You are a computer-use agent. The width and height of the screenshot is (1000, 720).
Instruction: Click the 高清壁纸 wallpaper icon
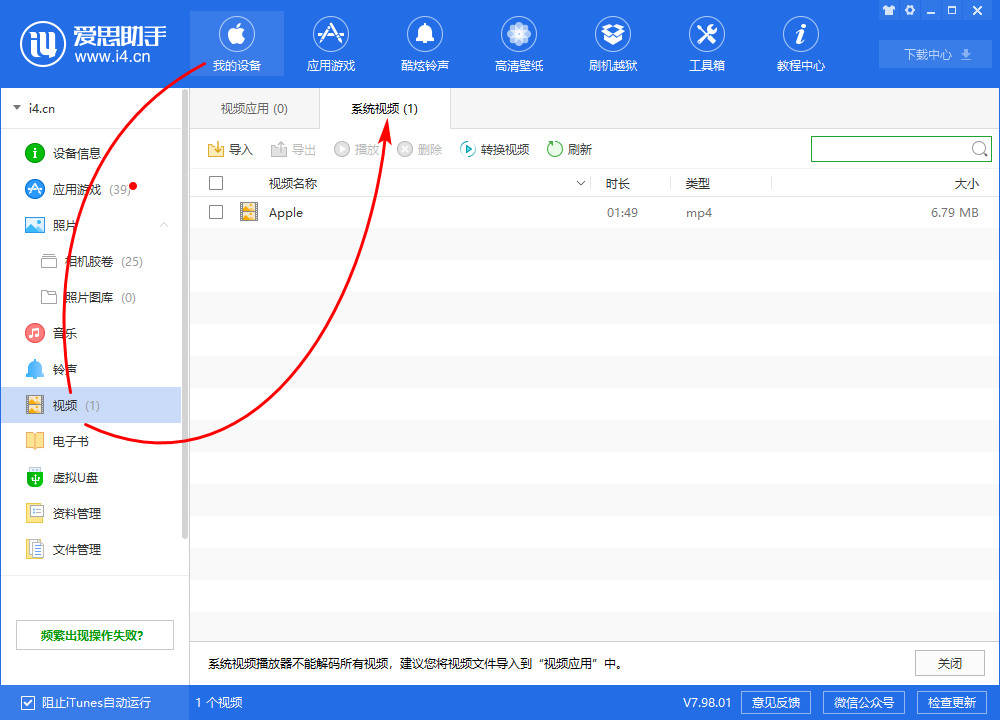[518, 35]
